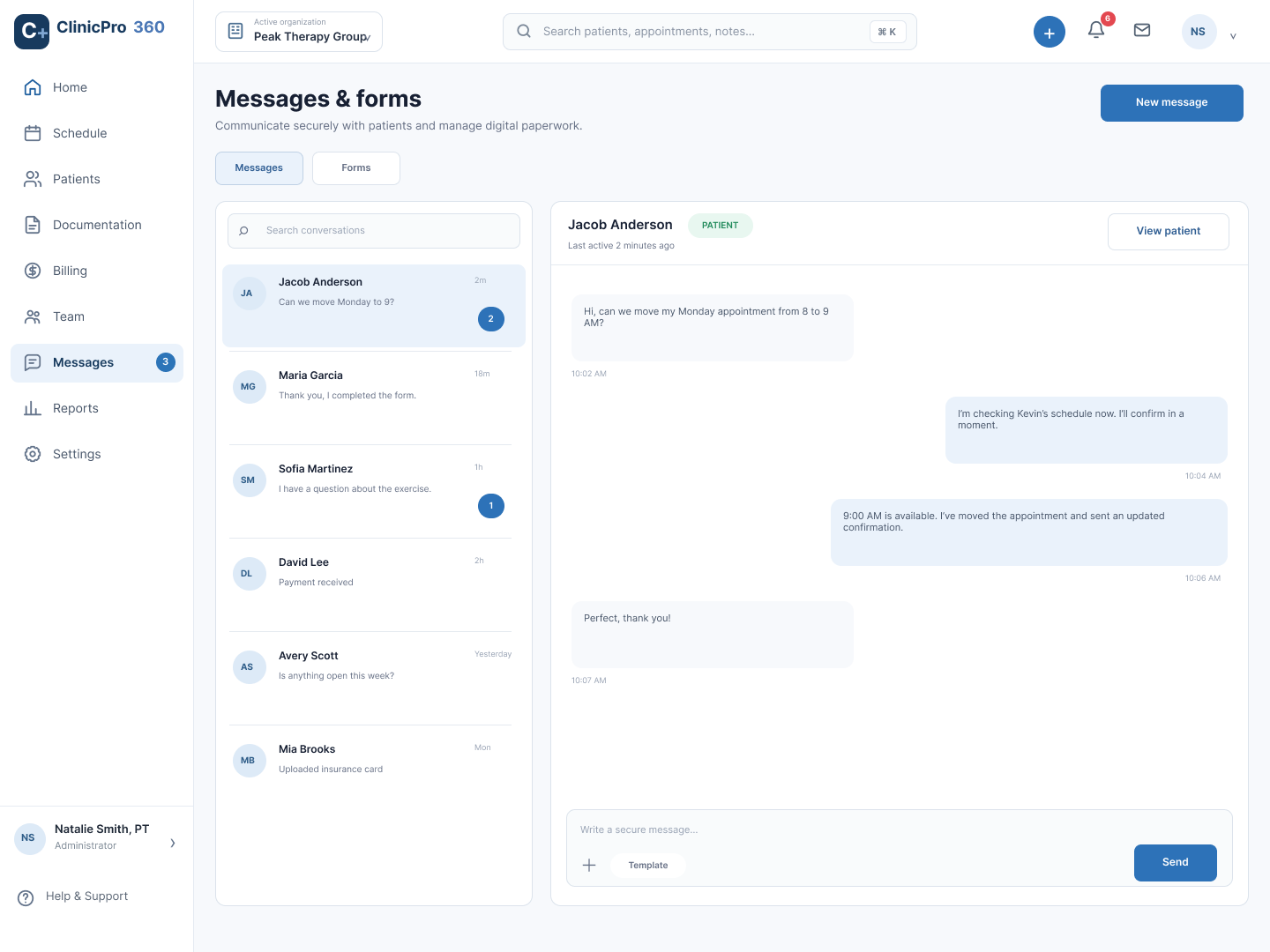Open the Home page icon
The width and height of the screenshot is (1270, 952).
click(x=33, y=87)
